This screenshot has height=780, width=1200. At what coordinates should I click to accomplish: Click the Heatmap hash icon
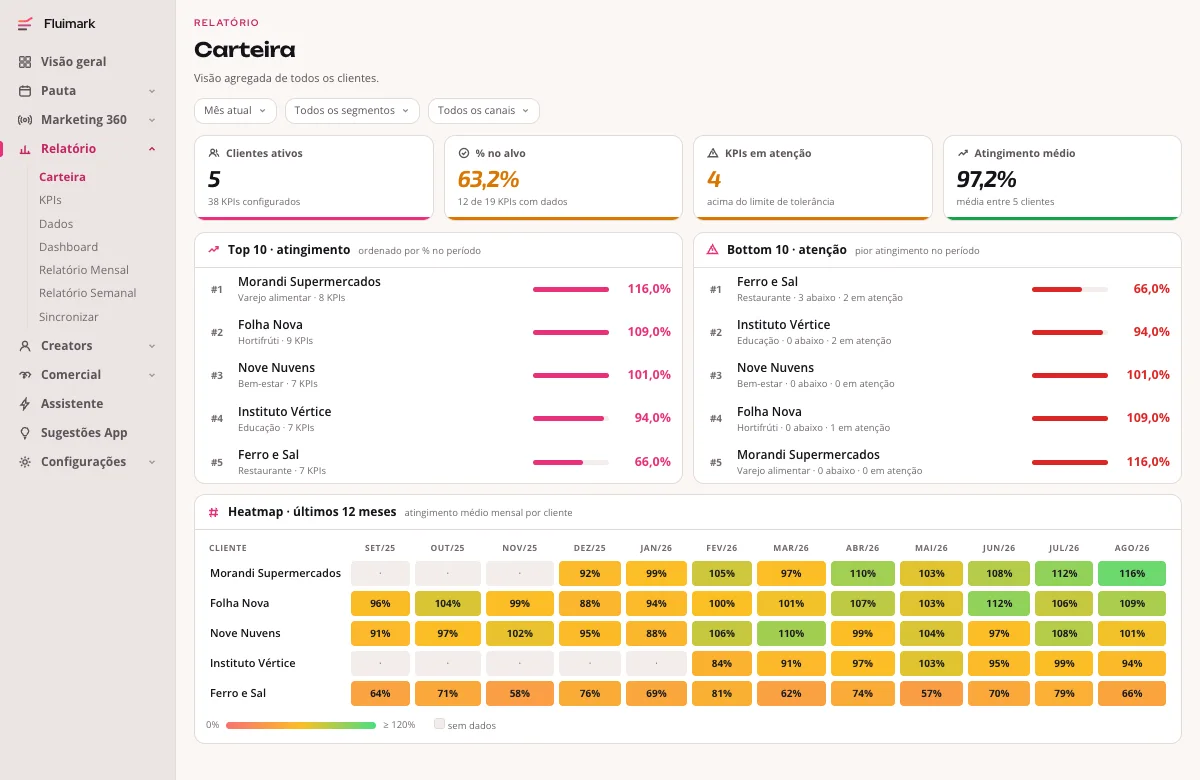(x=214, y=512)
